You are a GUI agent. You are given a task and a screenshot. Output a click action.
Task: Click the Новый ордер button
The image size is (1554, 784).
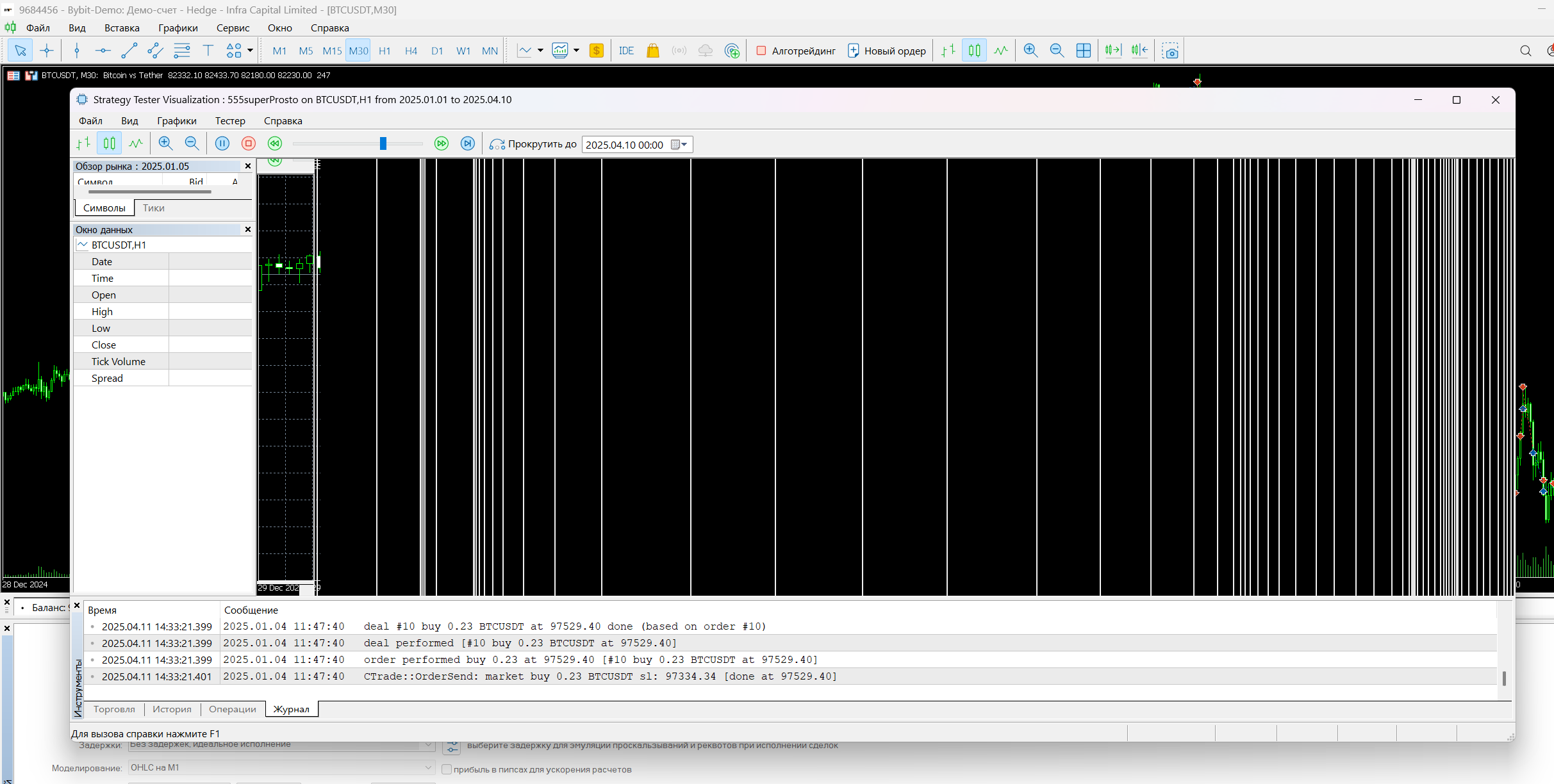(x=887, y=51)
